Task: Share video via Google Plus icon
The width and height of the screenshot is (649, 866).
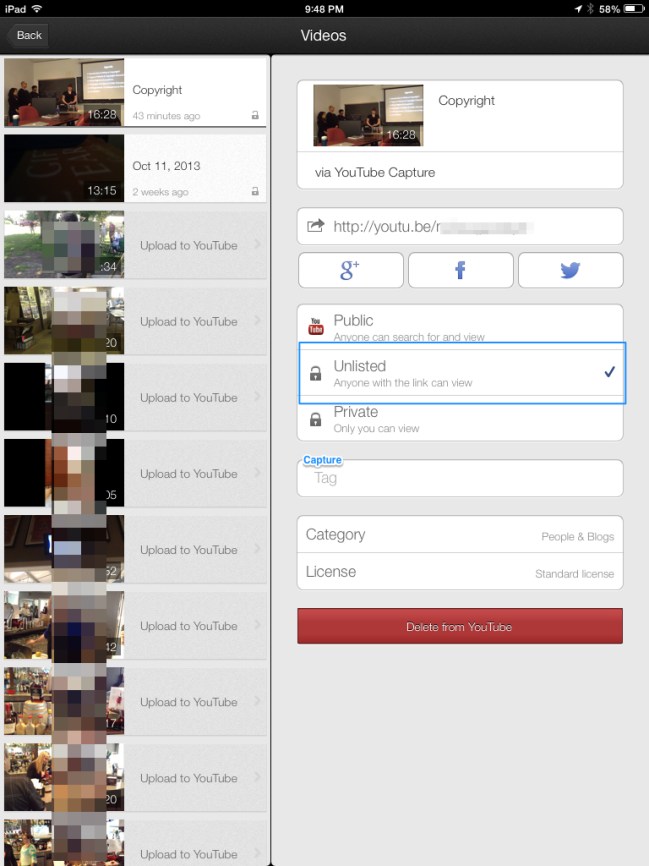Action: 350,270
